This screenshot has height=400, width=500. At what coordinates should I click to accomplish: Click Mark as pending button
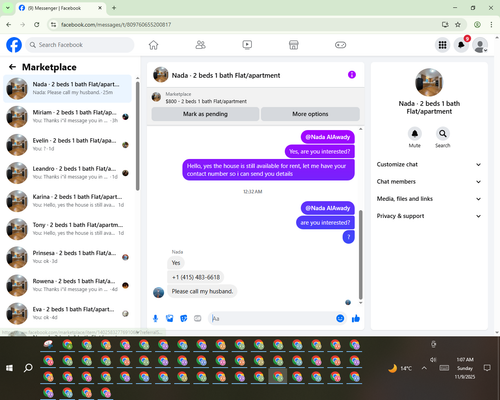[x=205, y=114]
